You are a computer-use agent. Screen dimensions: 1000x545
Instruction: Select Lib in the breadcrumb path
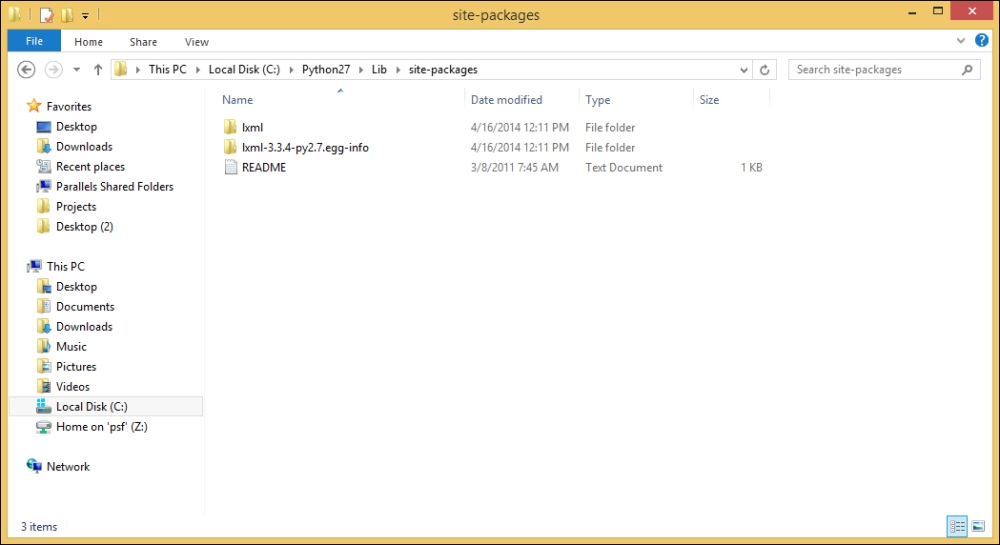coord(379,69)
